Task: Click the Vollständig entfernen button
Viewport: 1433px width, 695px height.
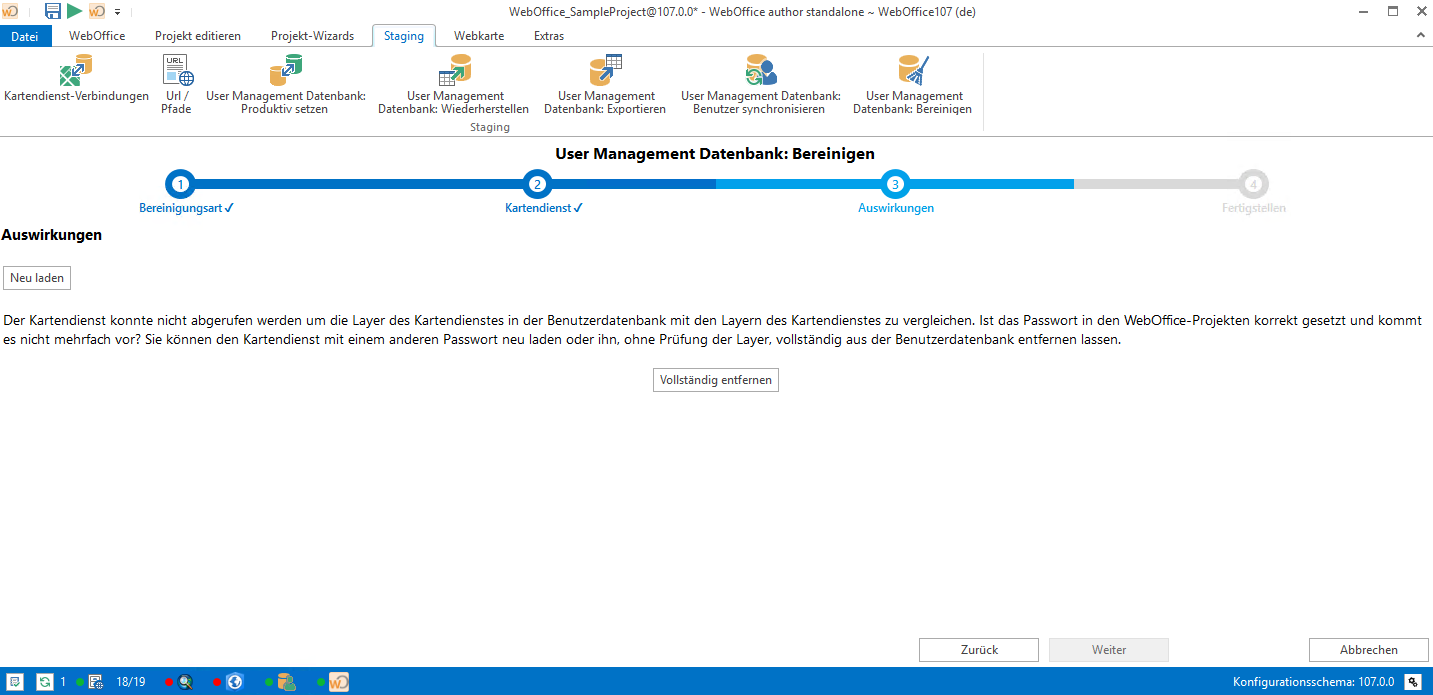Action: click(x=716, y=381)
